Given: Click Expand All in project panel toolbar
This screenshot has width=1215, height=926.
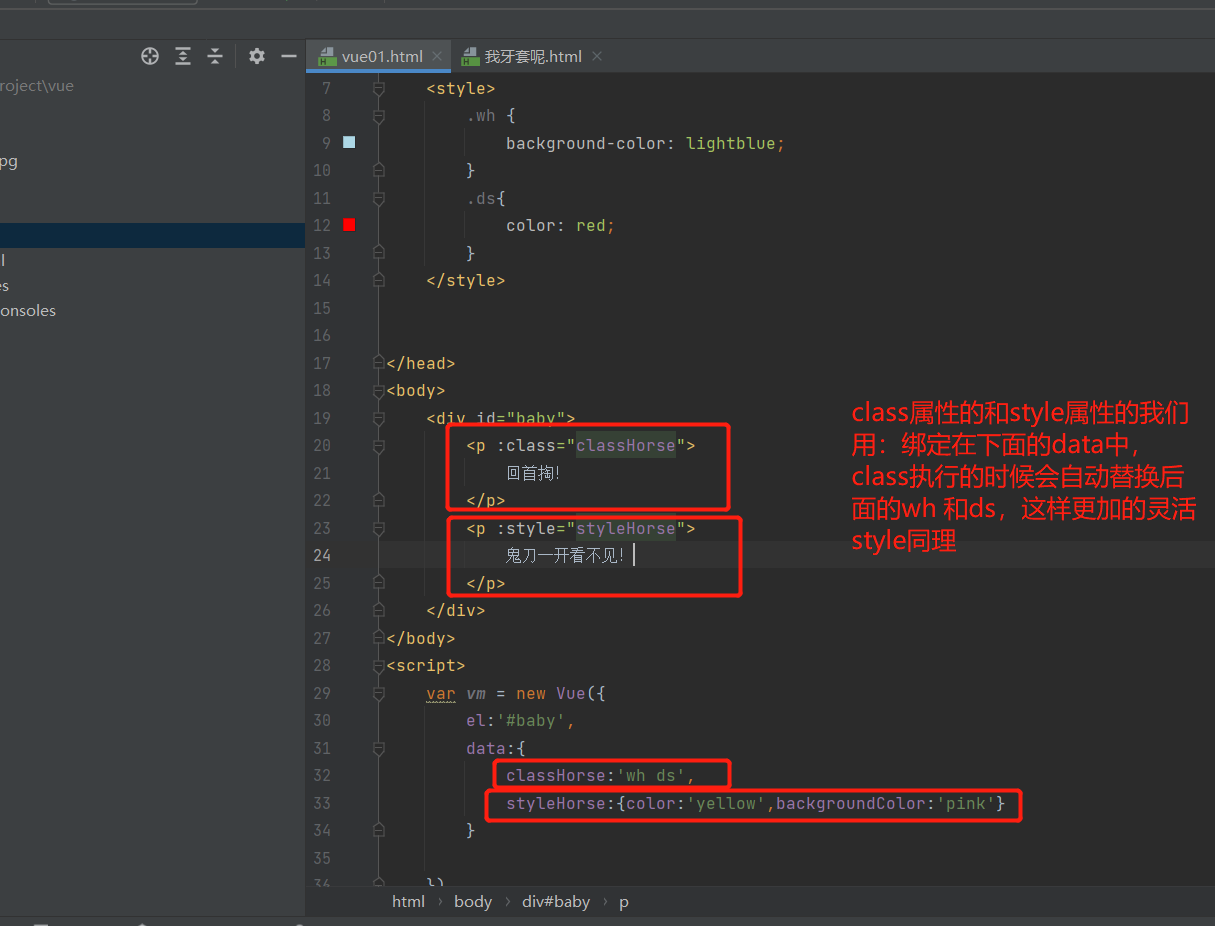Looking at the screenshot, I should [x=183, y=56].
